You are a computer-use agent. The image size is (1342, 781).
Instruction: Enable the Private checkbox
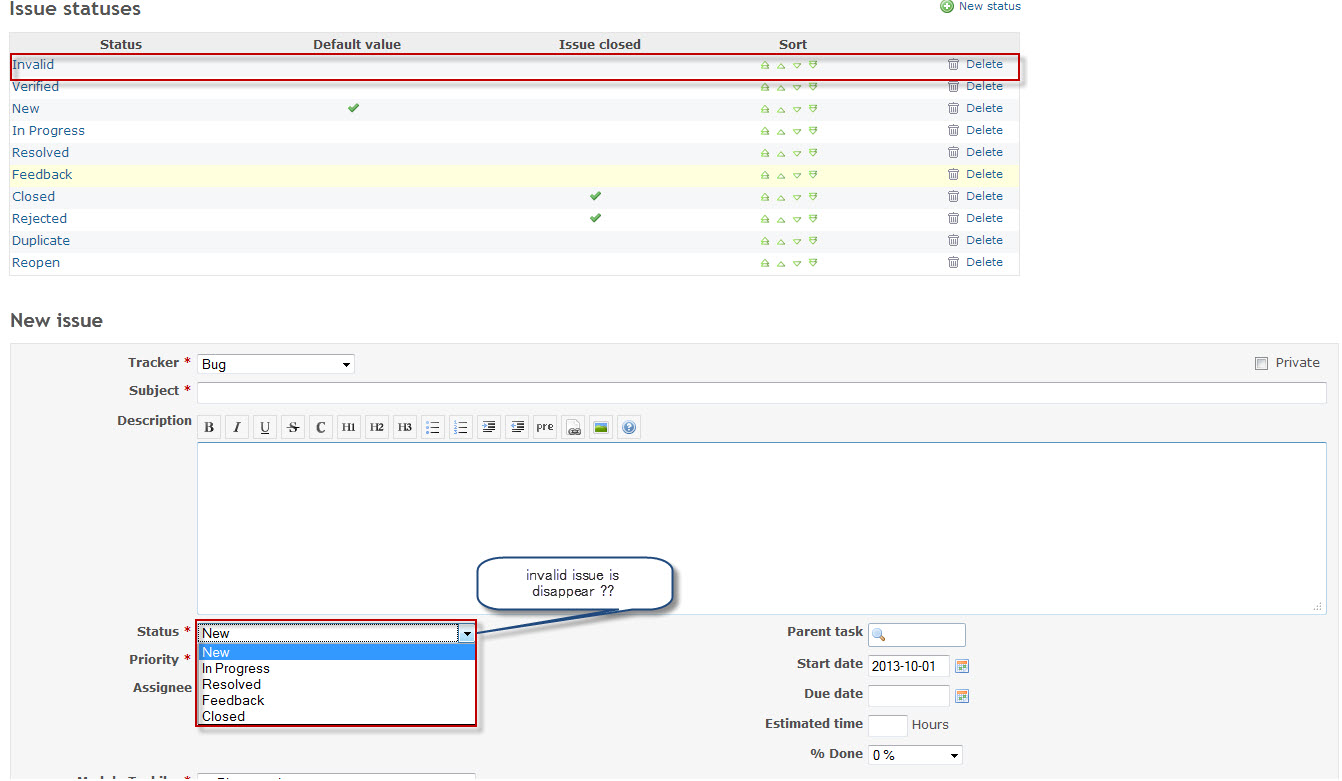[1261, 362]
